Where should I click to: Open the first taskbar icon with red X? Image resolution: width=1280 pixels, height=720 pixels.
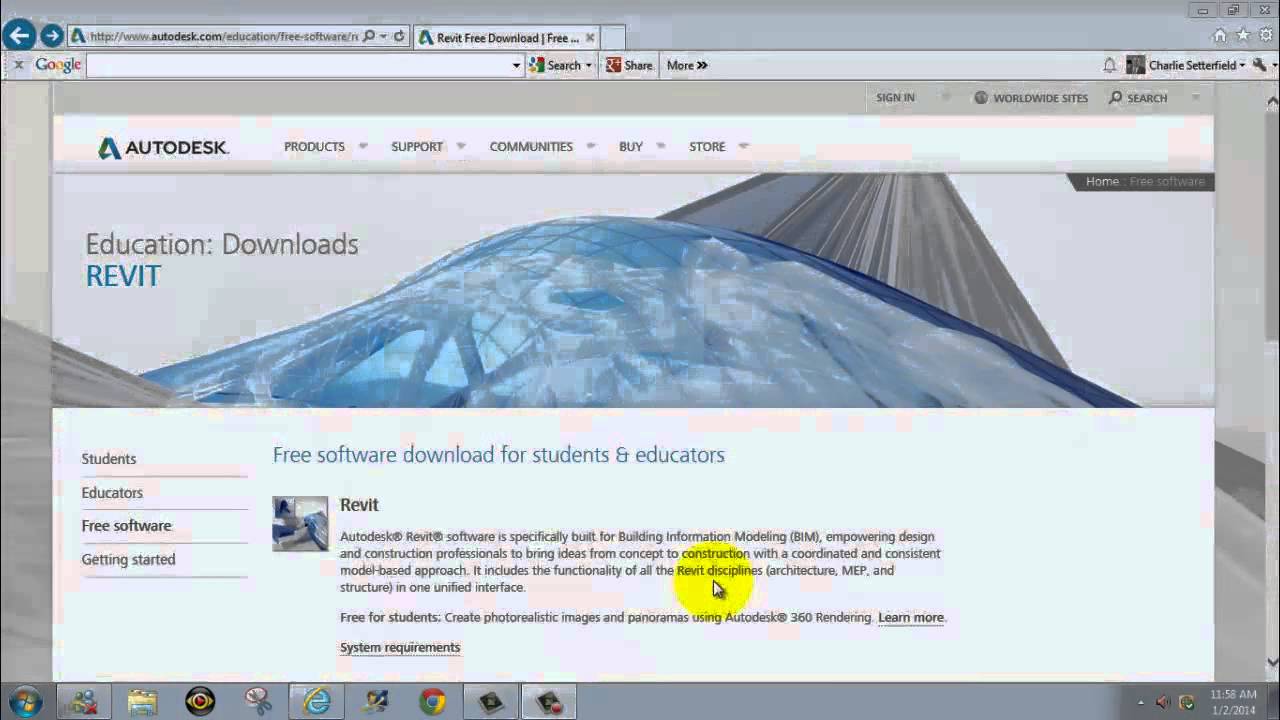[x=85, y=702]
